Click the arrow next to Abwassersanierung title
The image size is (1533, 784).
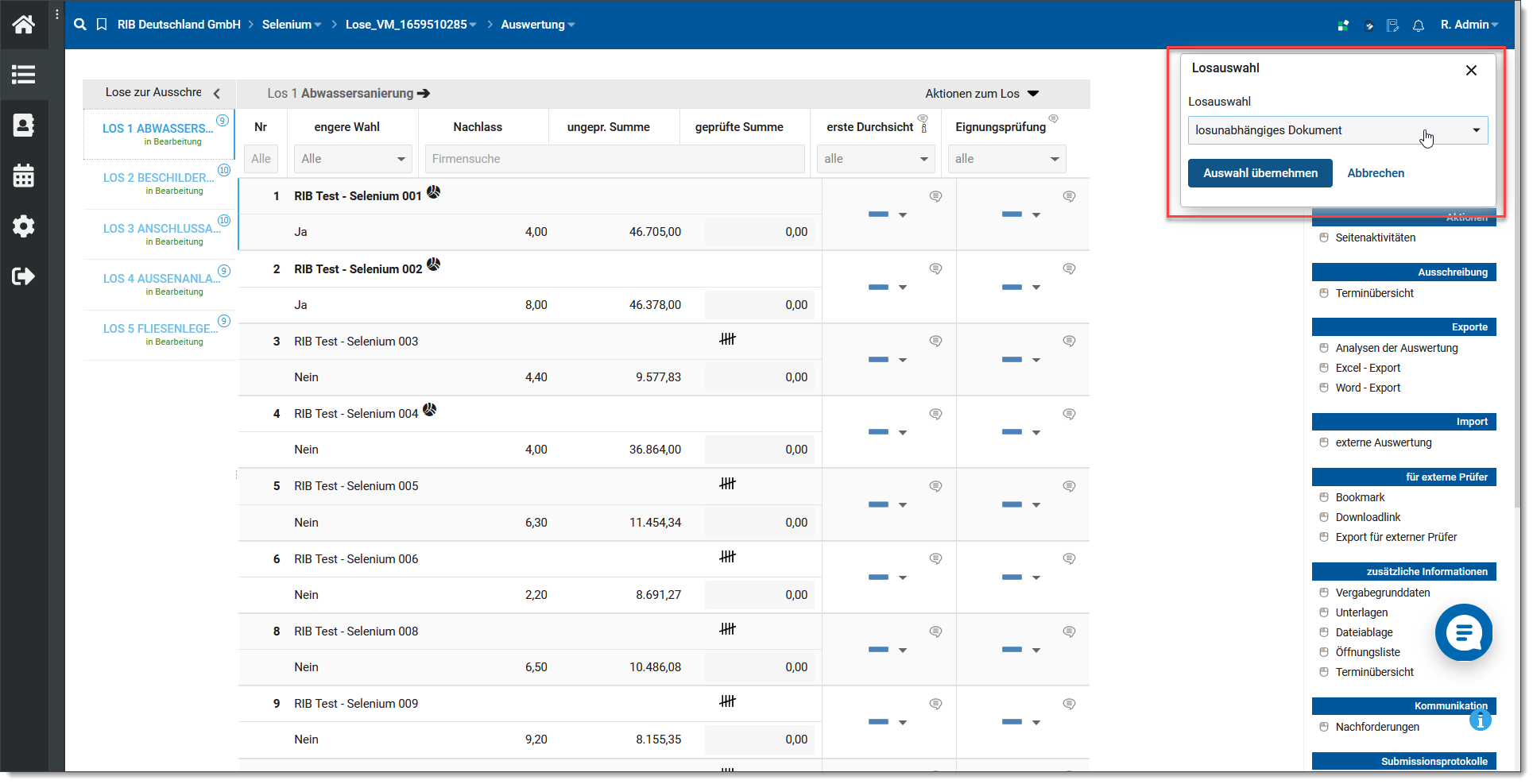[x=424, y=94]
